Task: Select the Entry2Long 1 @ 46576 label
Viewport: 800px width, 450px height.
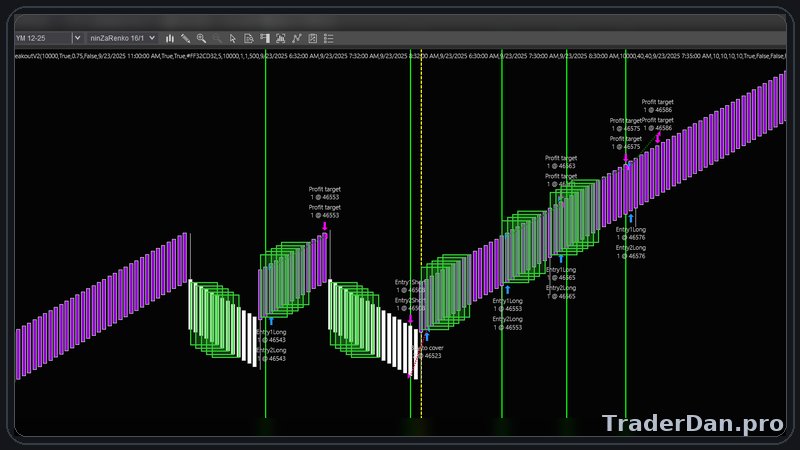Action: point(631,252)
